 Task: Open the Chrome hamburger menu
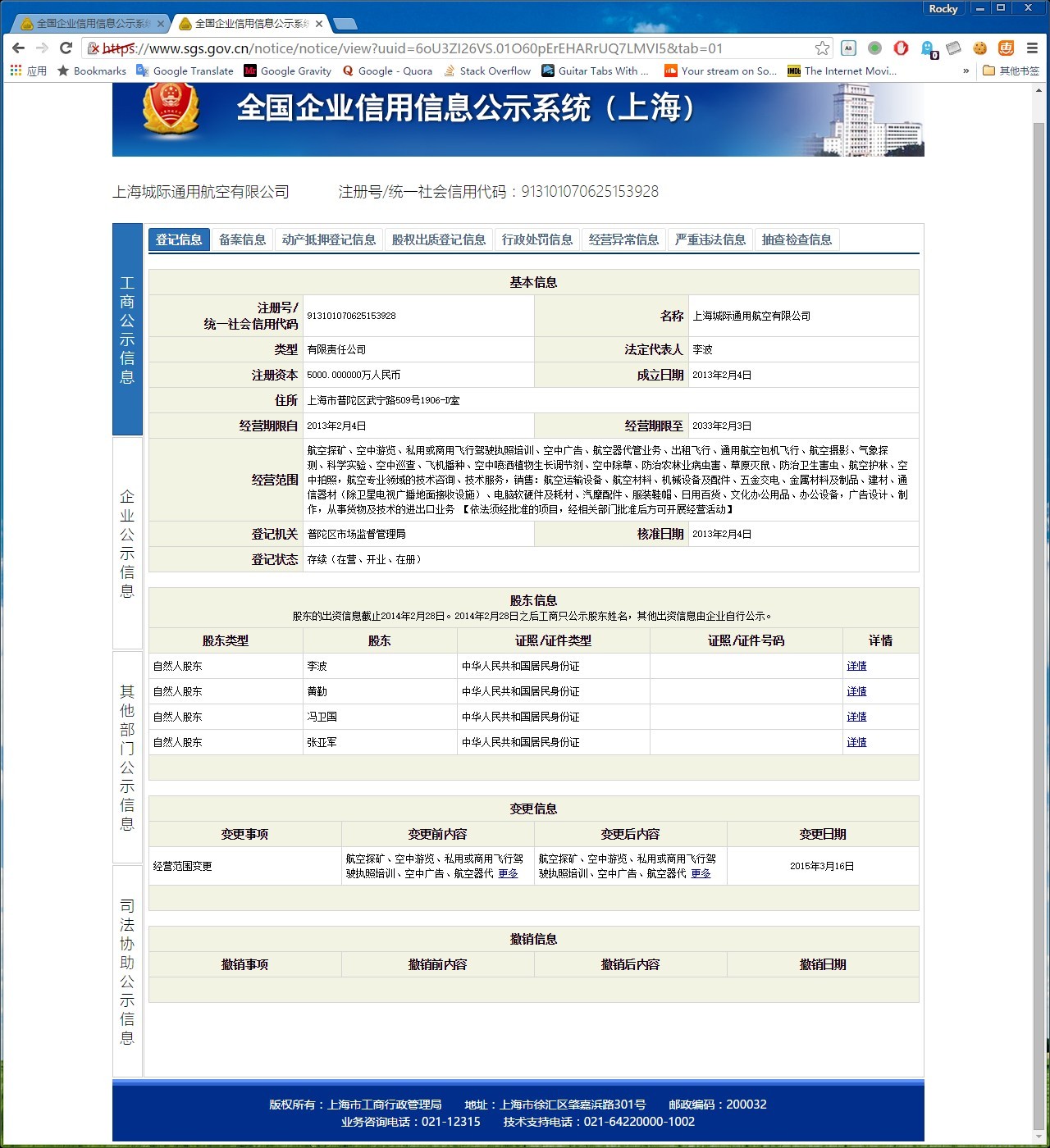coord(1032,48)
